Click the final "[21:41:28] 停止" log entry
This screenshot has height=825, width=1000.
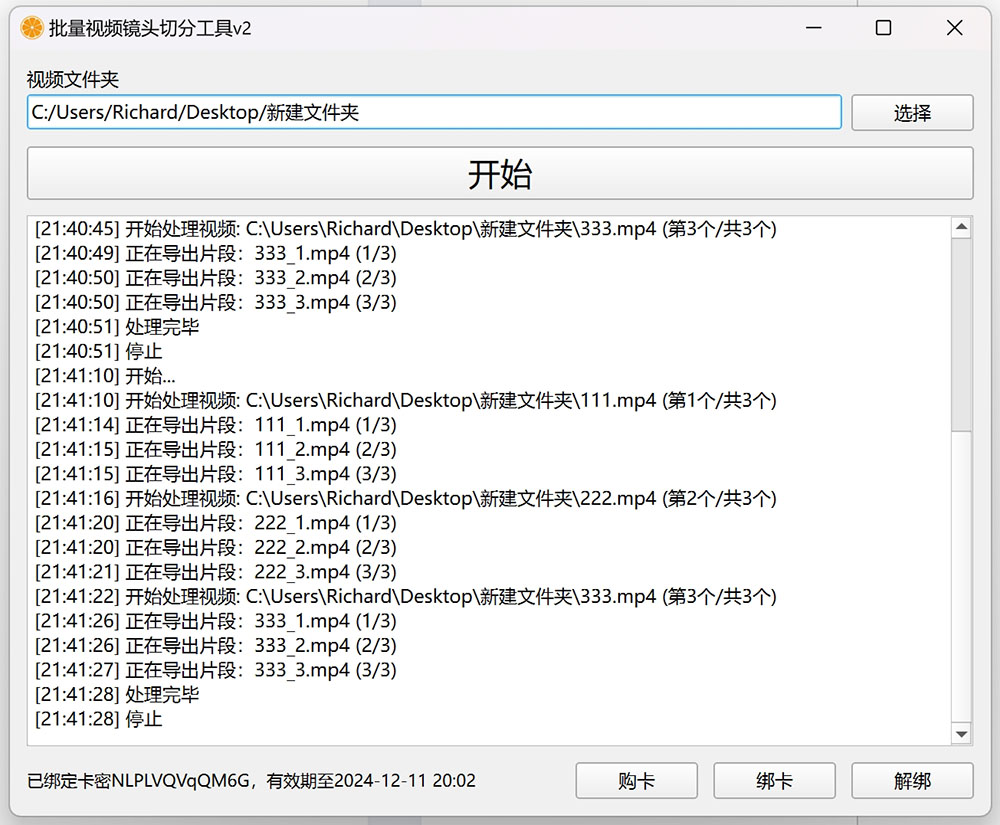pyautogui.click(x=98, y=719)
